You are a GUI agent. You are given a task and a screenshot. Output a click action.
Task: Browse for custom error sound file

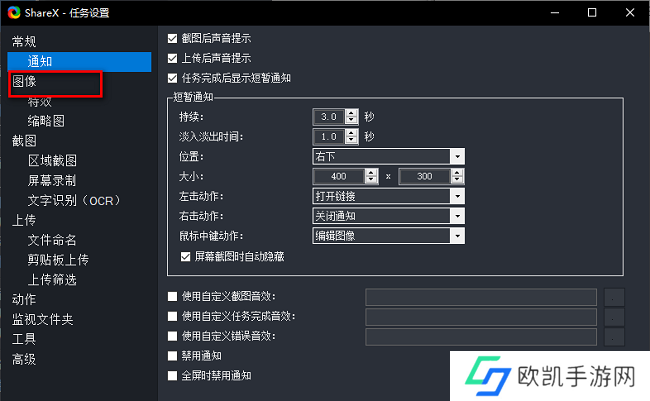pos(614,337)
